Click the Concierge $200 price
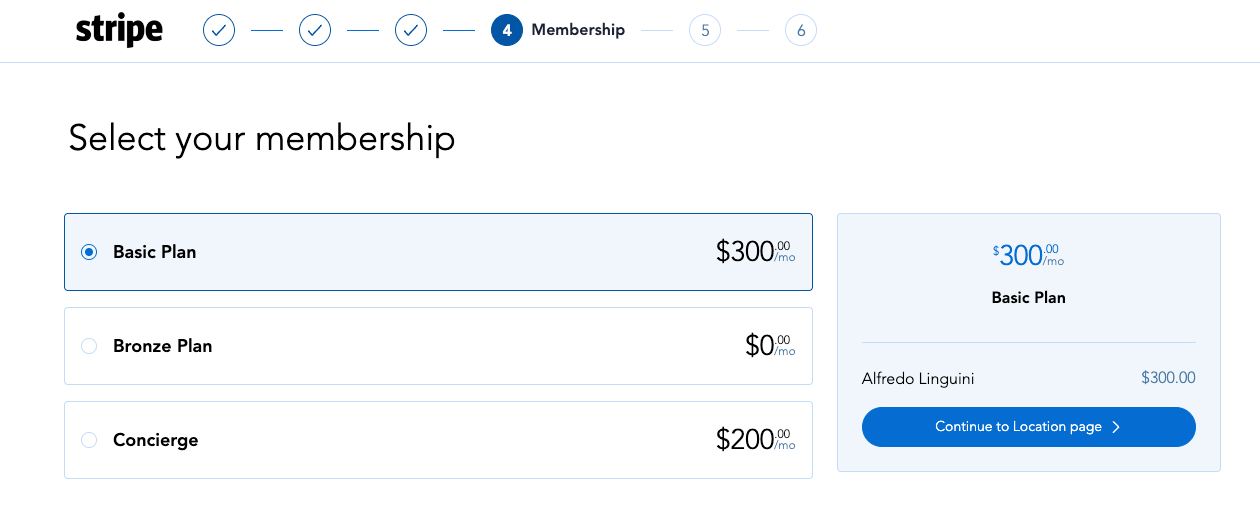The image size is (1260, 530). 756,440
